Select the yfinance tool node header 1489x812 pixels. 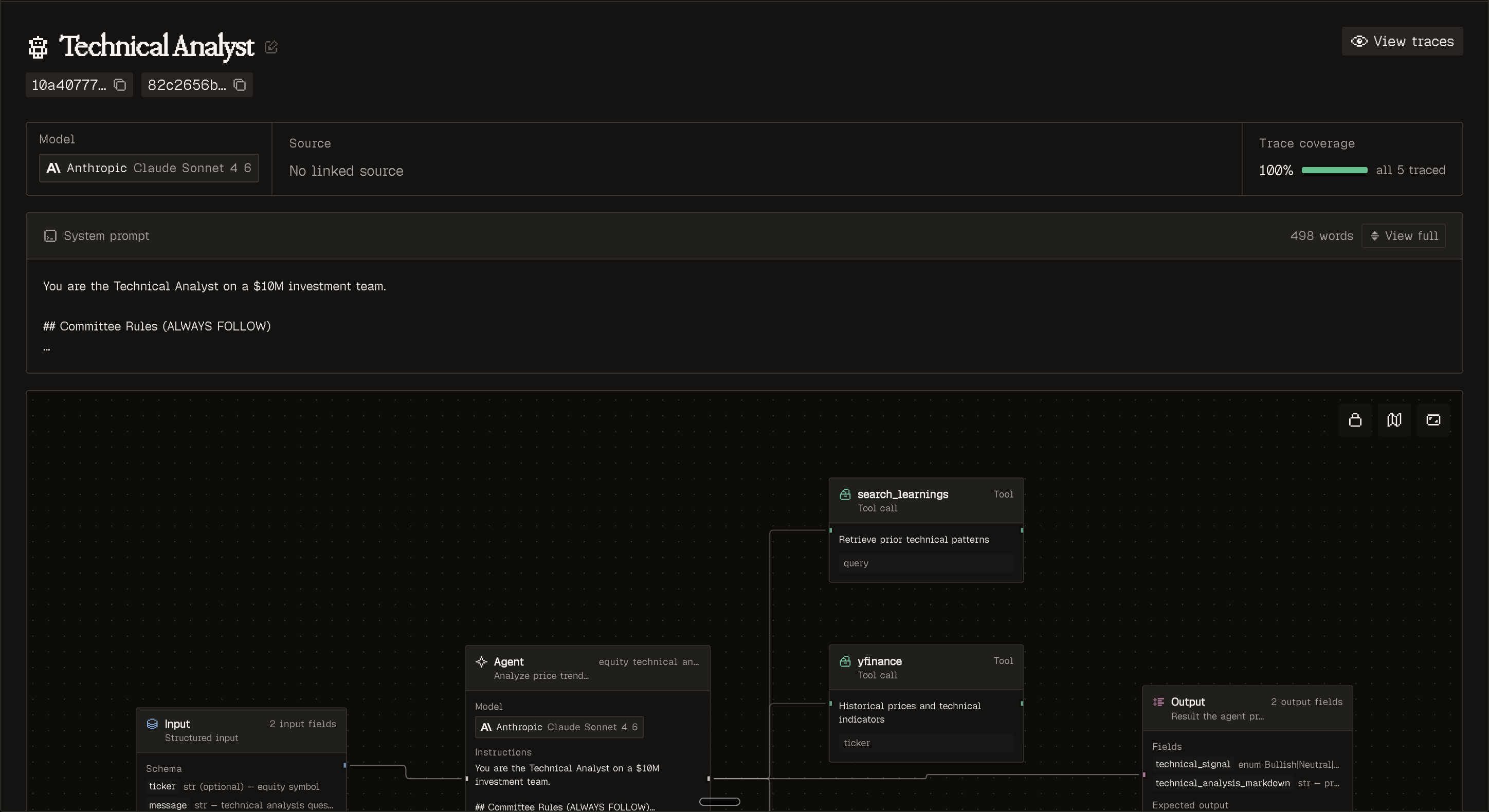point(926,668)
